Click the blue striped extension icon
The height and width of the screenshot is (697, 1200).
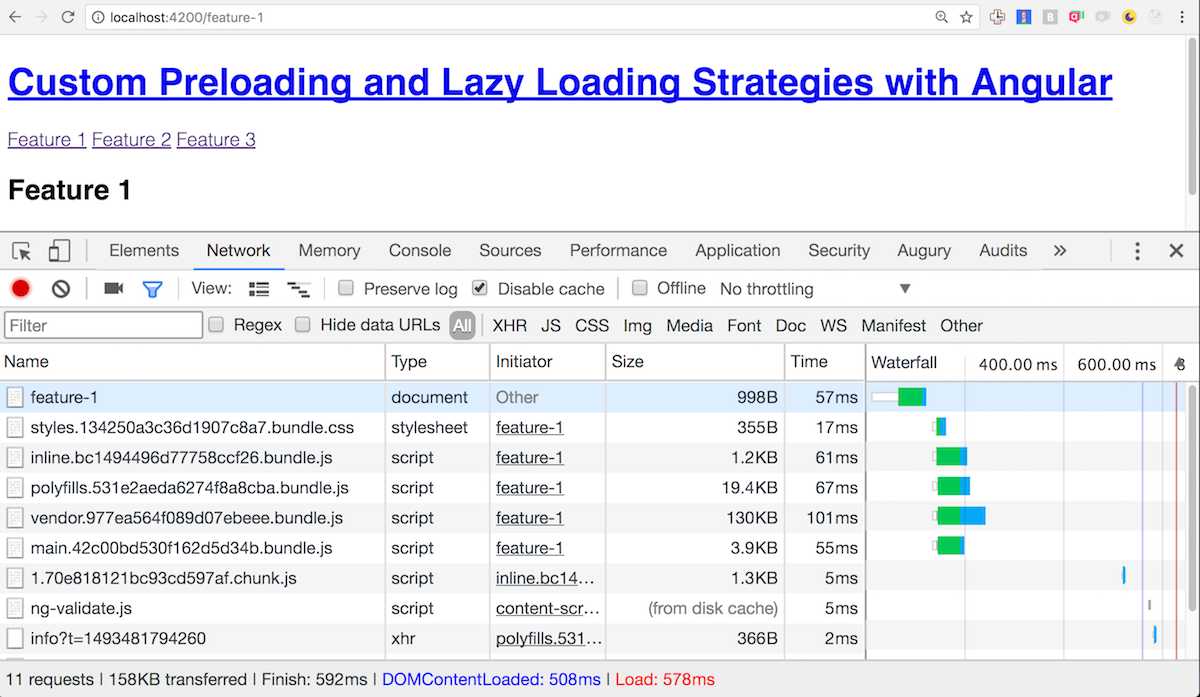pyautogui.click(x=1024, y=17)
